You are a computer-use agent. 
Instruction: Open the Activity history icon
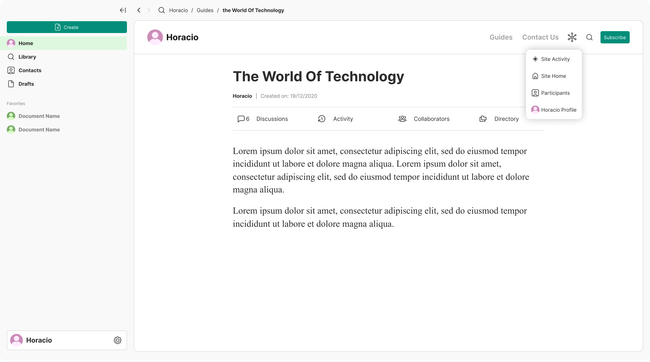[x=322, y=119]
